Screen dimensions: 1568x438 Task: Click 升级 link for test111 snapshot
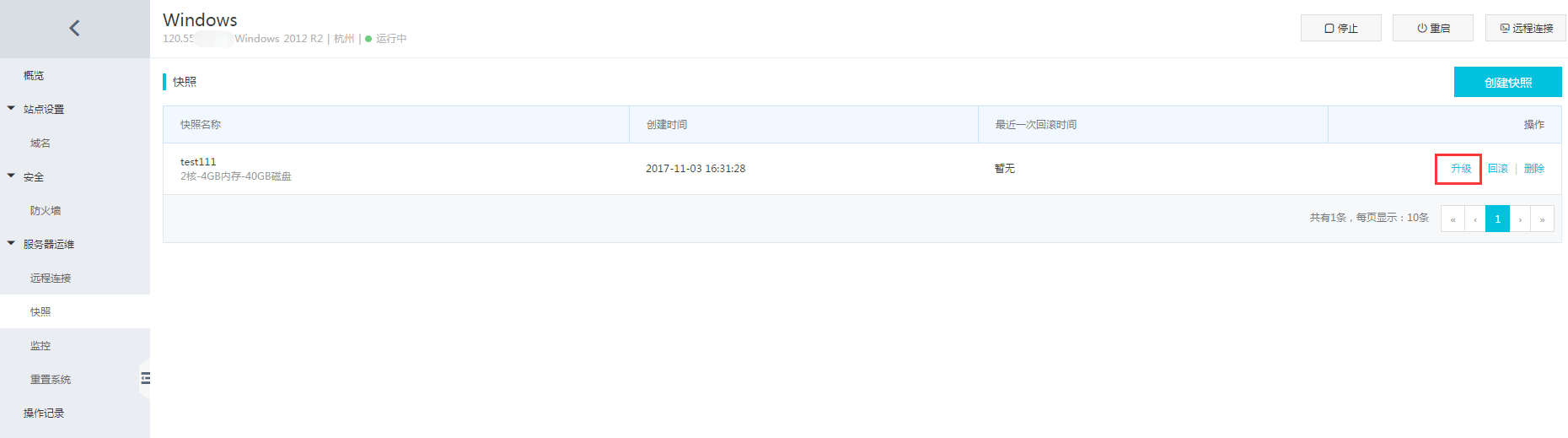[x=1460, y=169]
